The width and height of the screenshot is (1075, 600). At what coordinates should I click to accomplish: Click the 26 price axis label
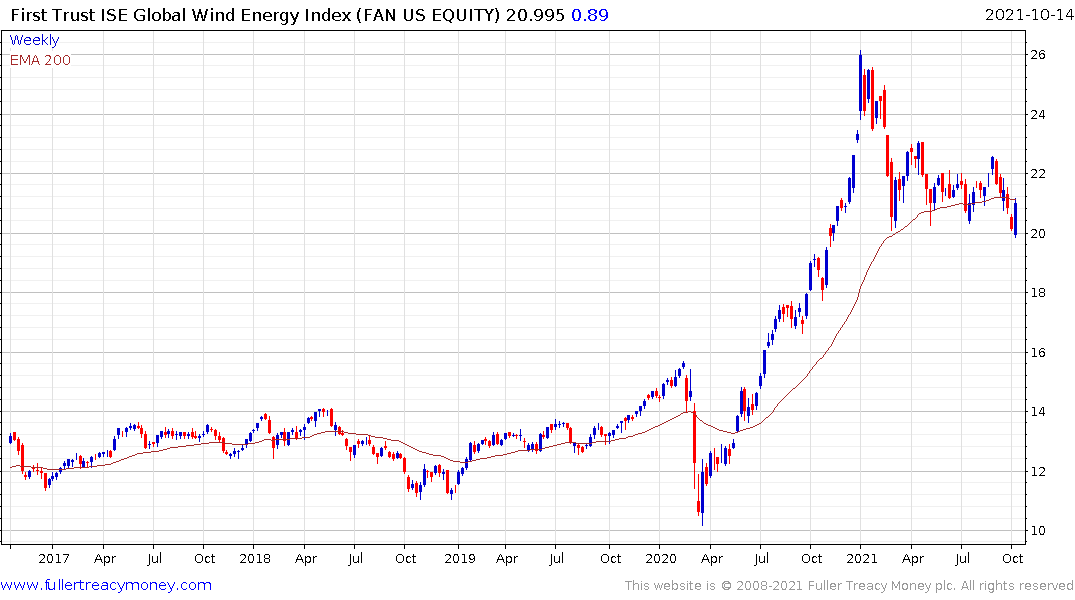pos(1038,55)
